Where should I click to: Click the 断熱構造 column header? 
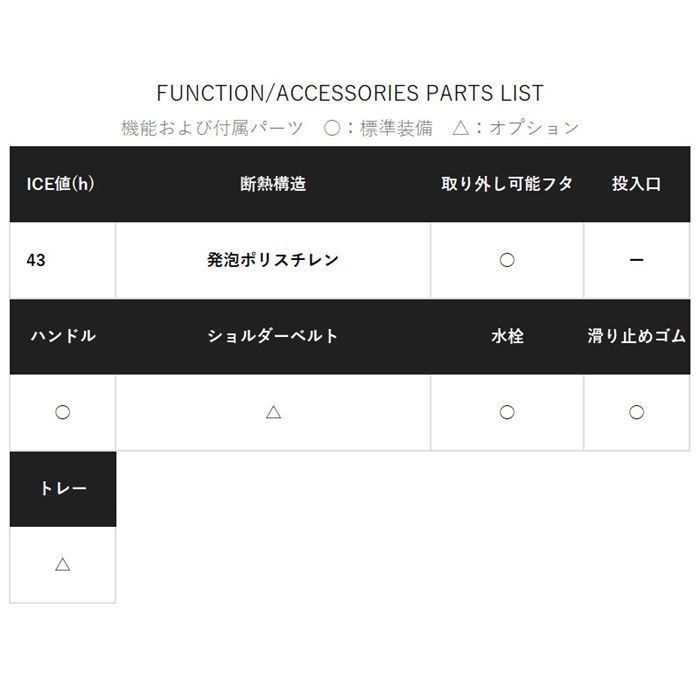(273, 184)
